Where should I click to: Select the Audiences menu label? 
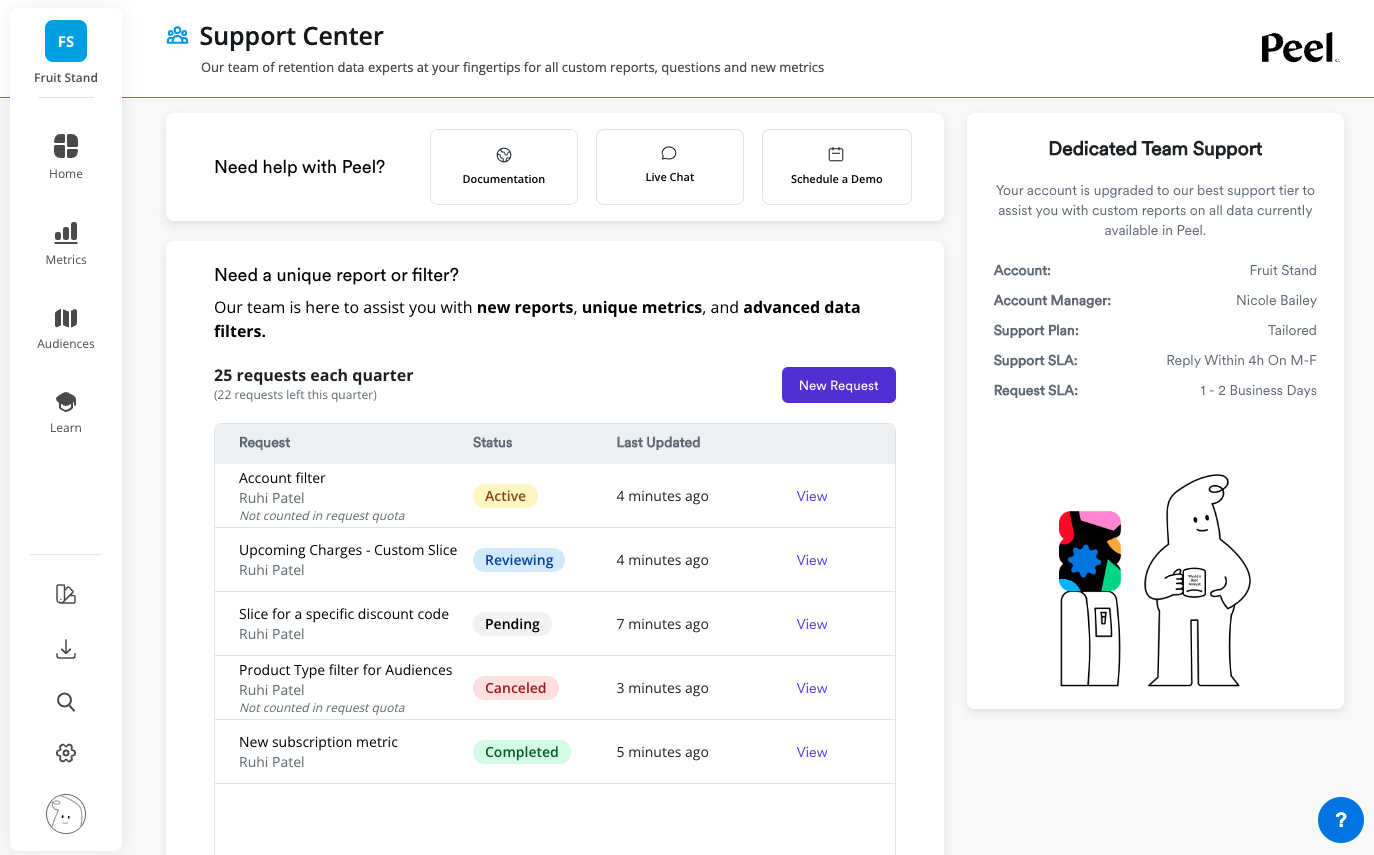pos(66,344)
